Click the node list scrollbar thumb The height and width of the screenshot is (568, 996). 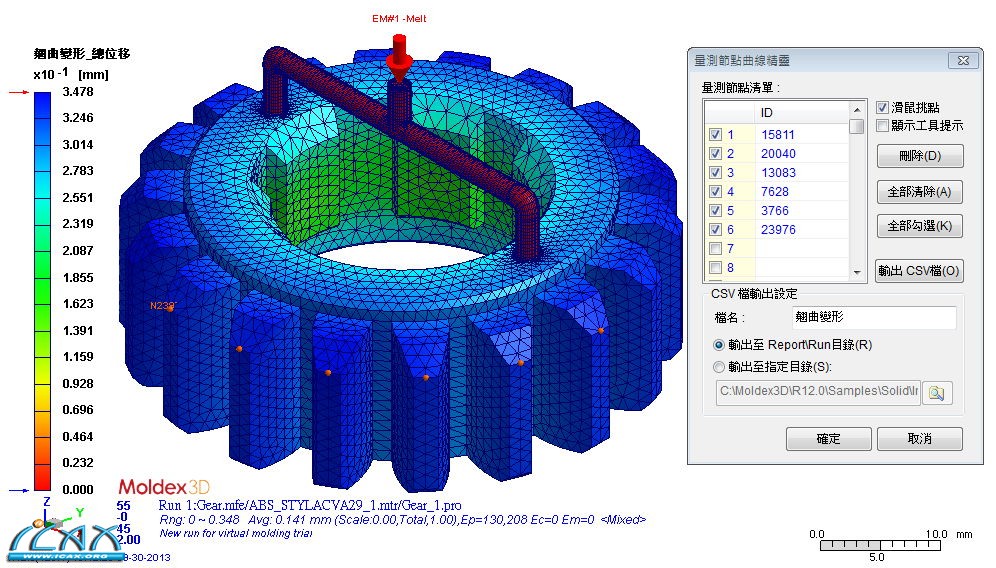pos(857,126)
